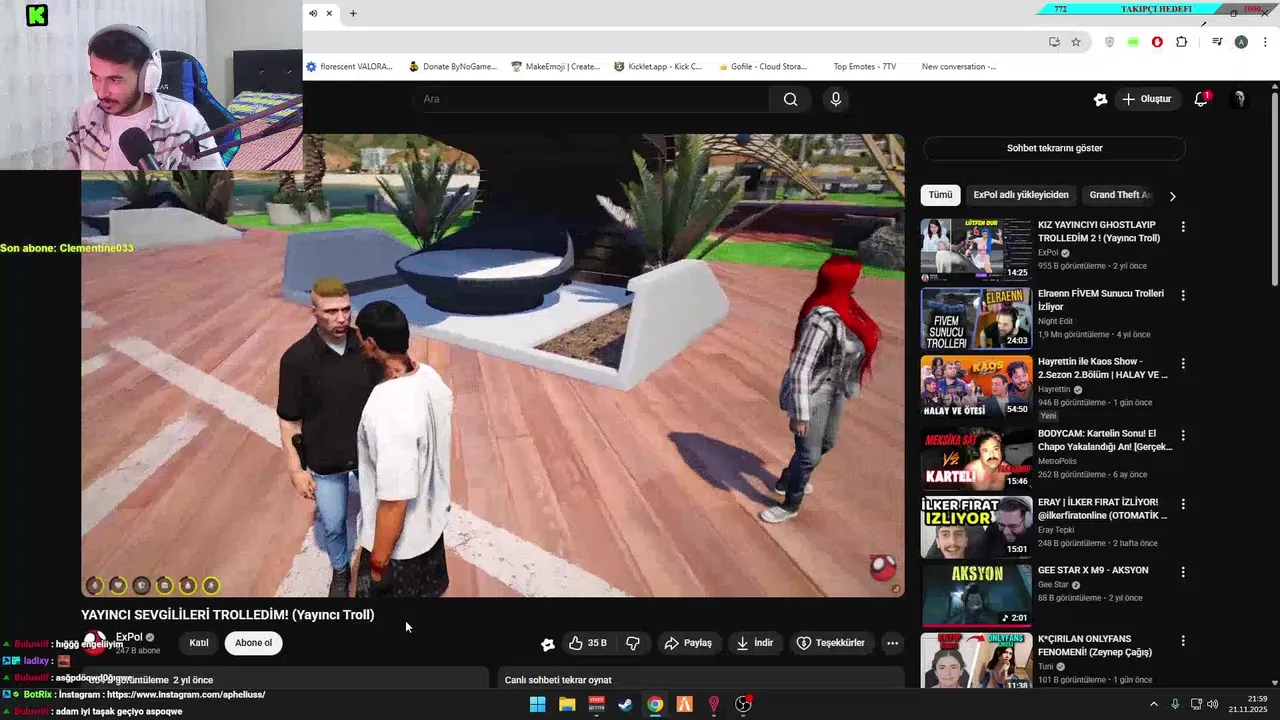This screenshot has width=1280, height=720.
Task: Click the red Opera-style extension icon
Action: pyautogui.click(x=1157, y=42)
